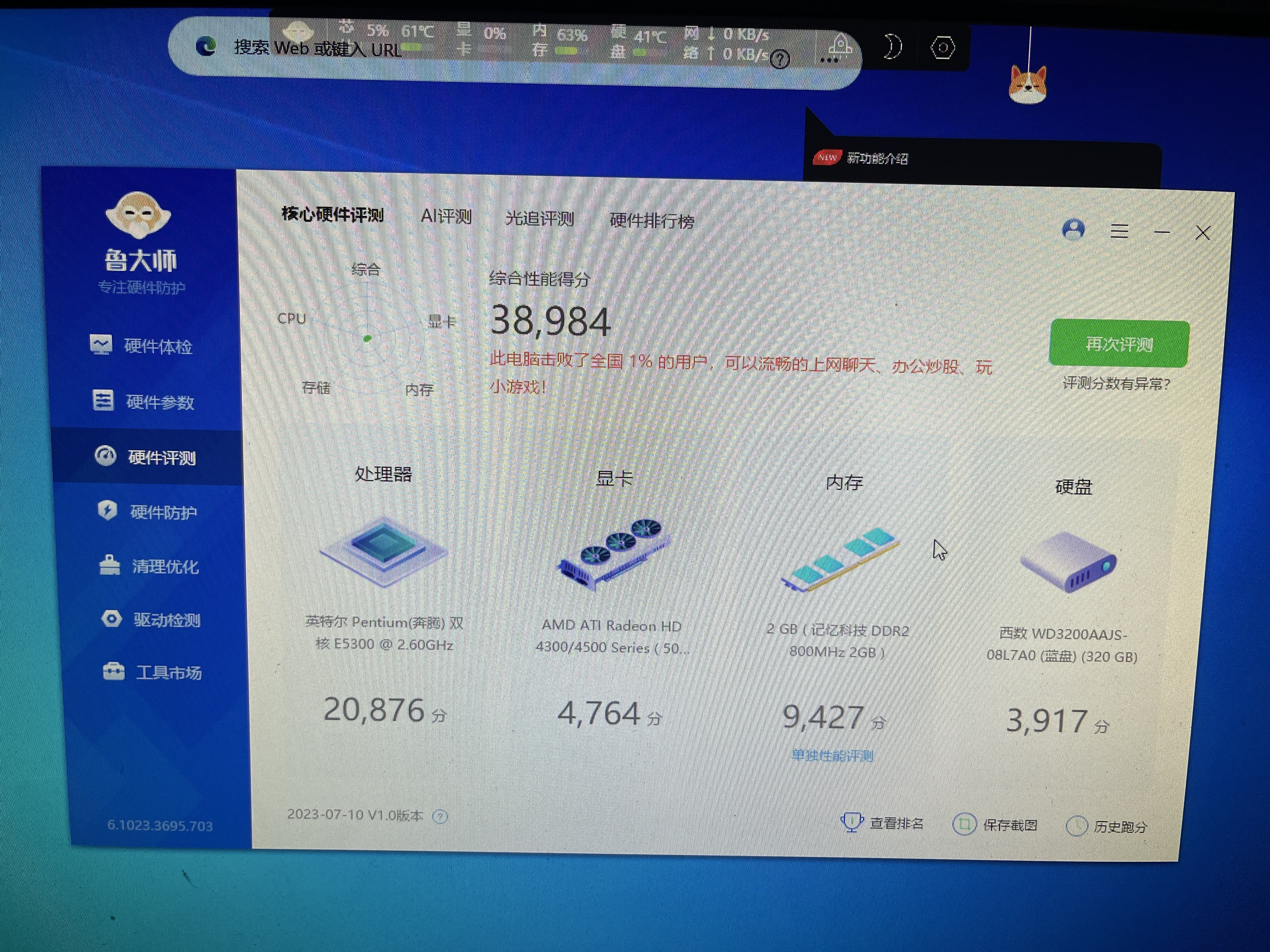The height and width of the screenshot is (952, 1270).
Task: Click the help question mark in monitor bar
Action: [780, 59]
